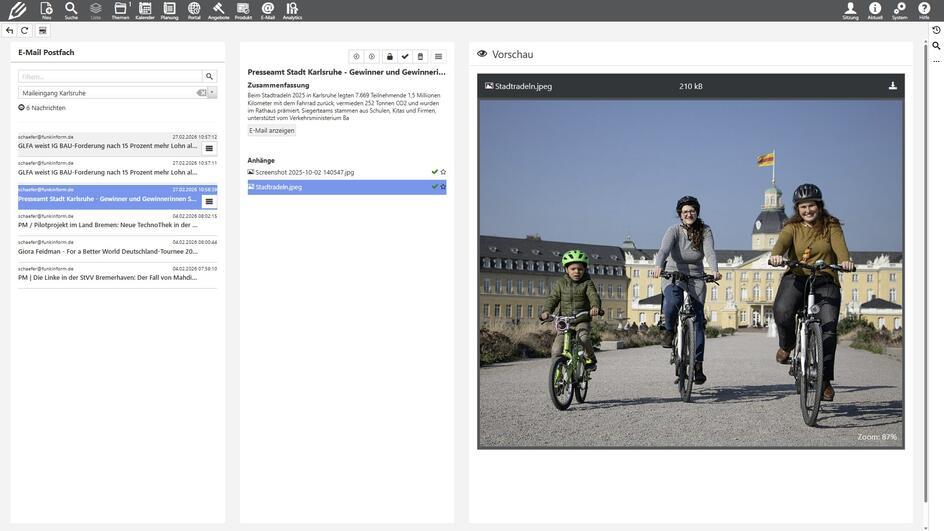The width and height of the screenshot is (944, 531).
Task: Open the Angebote gavel module
Action: [x=219, y=10]
